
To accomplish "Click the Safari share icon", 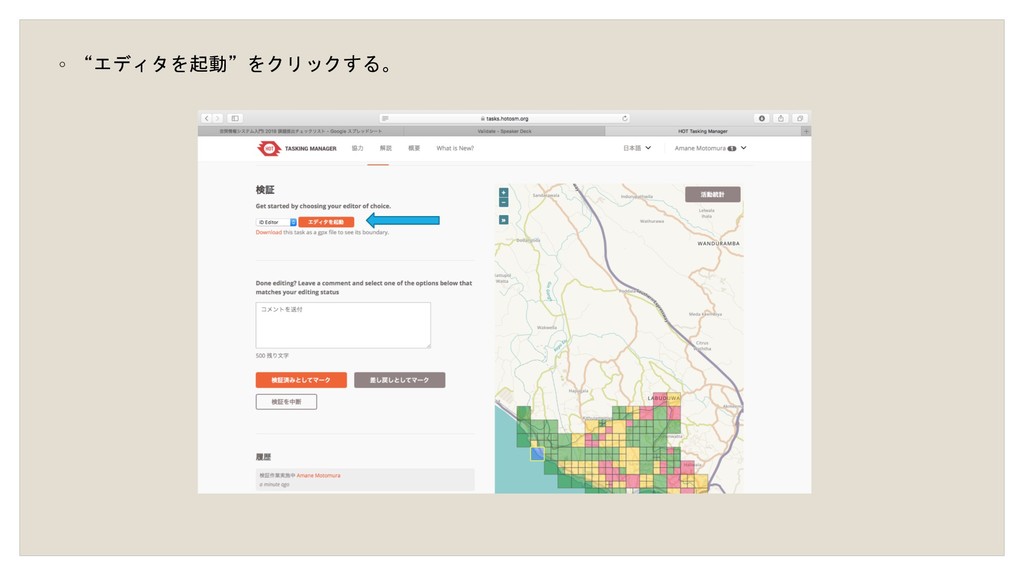I will click(780, 118).
